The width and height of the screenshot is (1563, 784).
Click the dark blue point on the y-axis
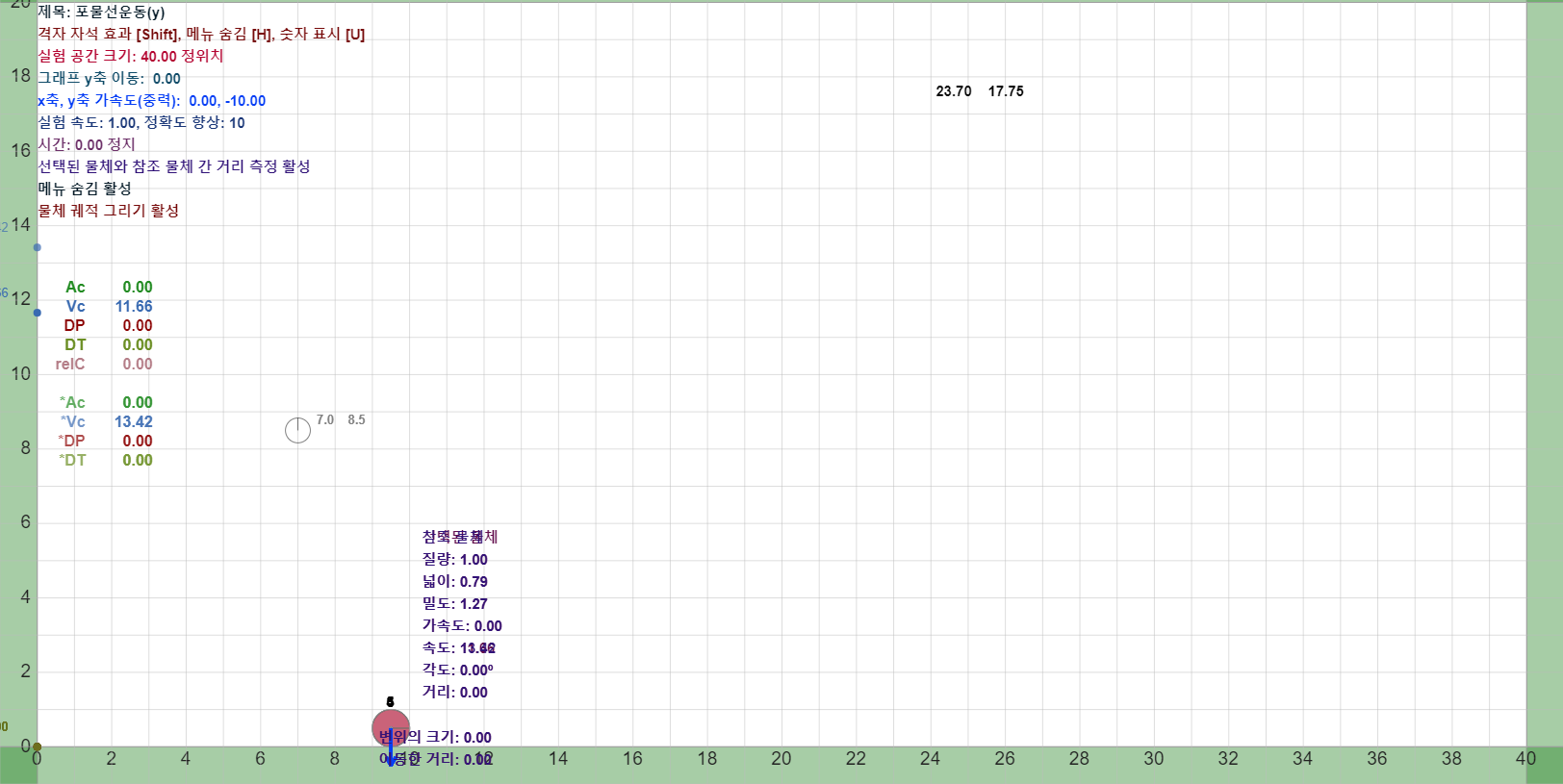click(x=38, y=313)
